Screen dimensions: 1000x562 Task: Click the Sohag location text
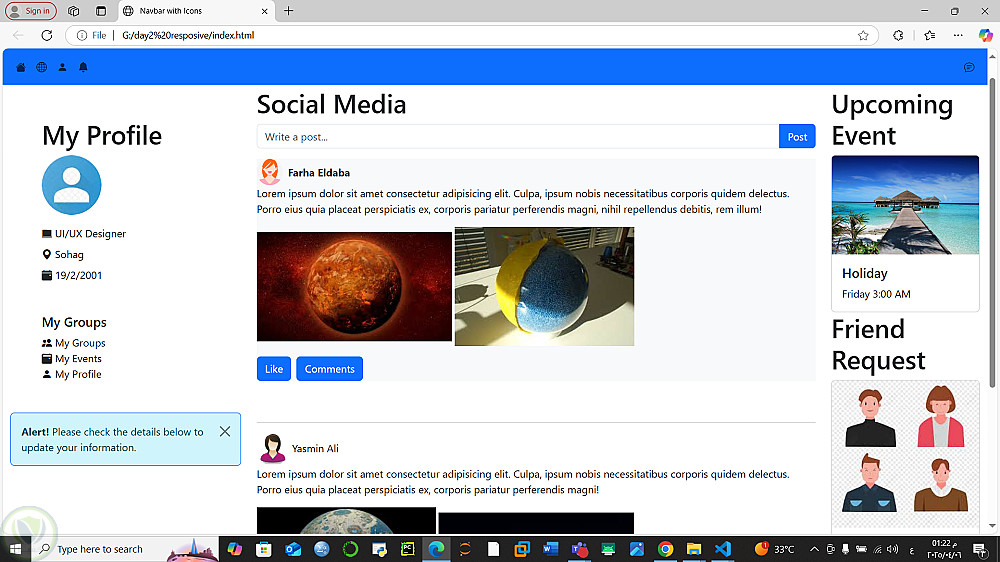click(x=69, y=255)
